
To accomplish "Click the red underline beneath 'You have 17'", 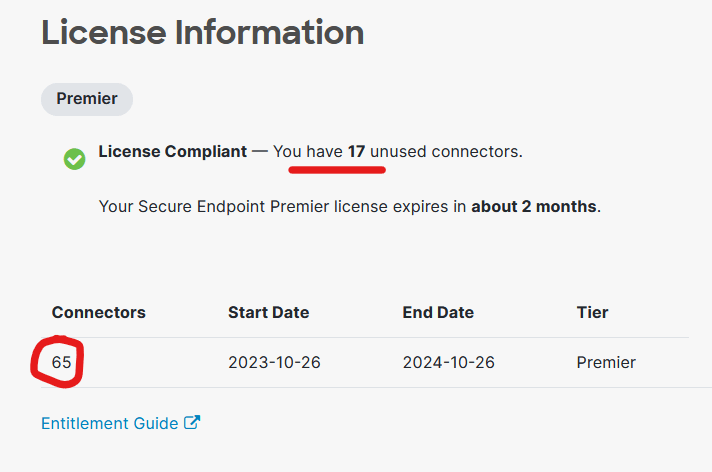I will (336, 169).
